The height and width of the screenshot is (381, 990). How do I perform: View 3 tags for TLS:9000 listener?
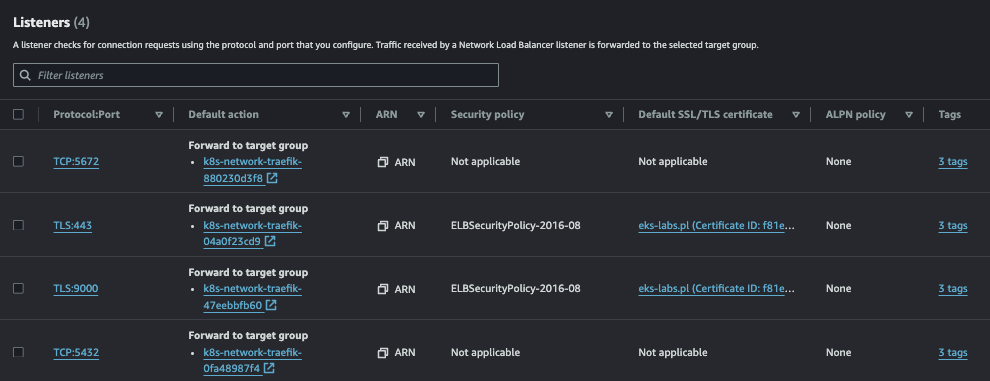953,289
